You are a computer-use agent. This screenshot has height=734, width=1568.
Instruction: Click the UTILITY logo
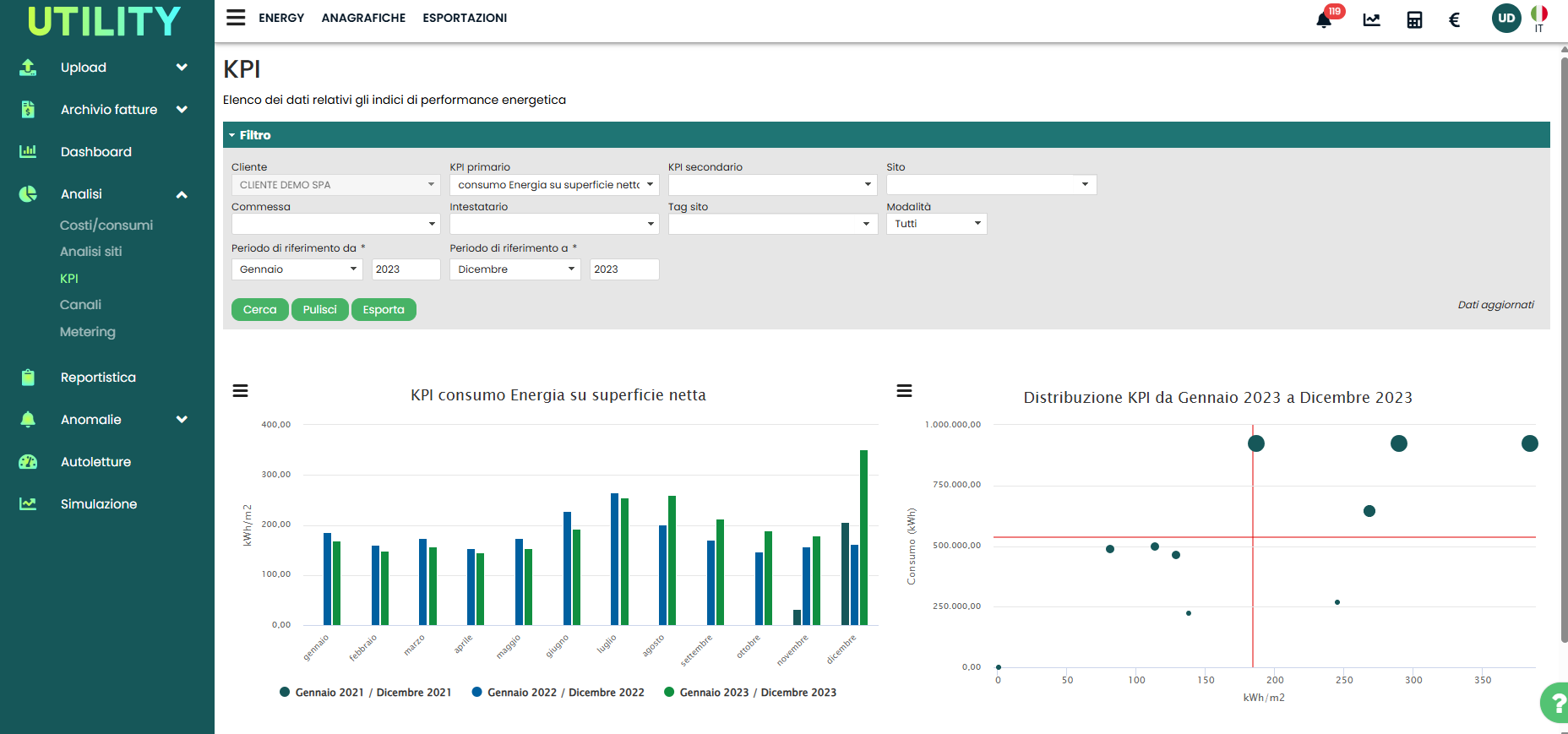104,21
